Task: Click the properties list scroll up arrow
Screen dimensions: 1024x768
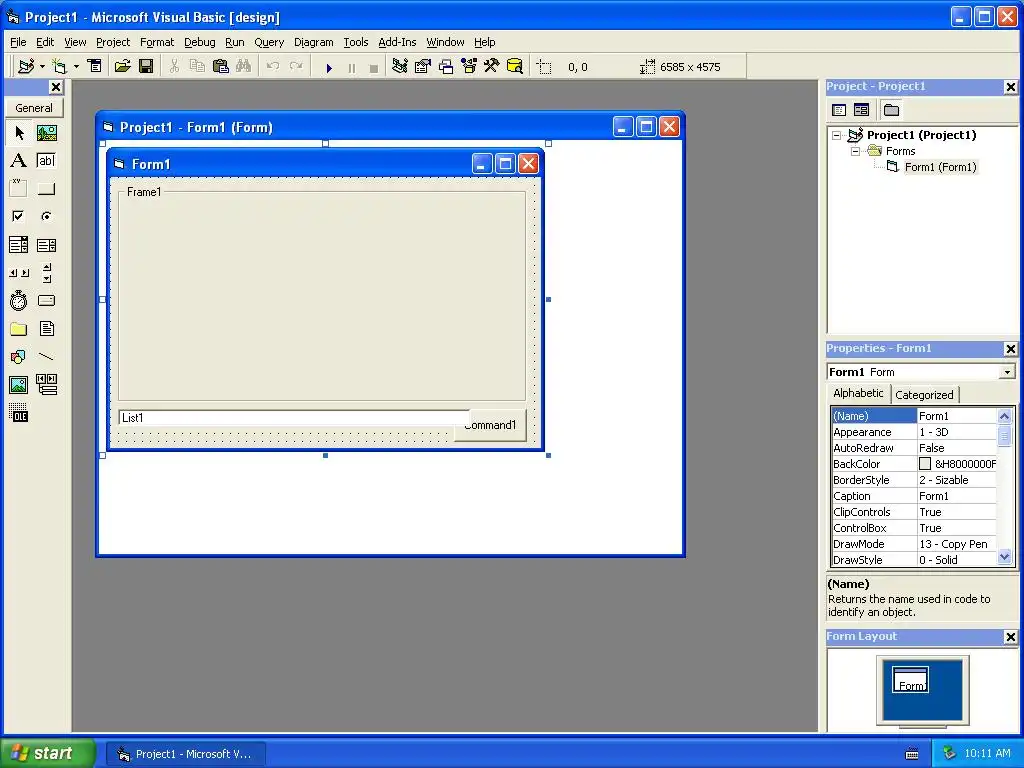Action: [x=1004, y=416]
